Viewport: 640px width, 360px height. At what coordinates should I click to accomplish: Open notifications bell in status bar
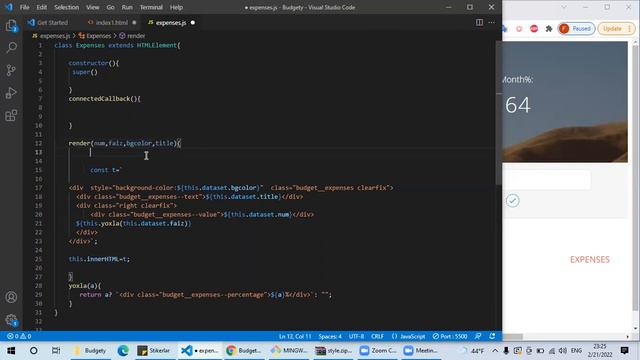492,336
